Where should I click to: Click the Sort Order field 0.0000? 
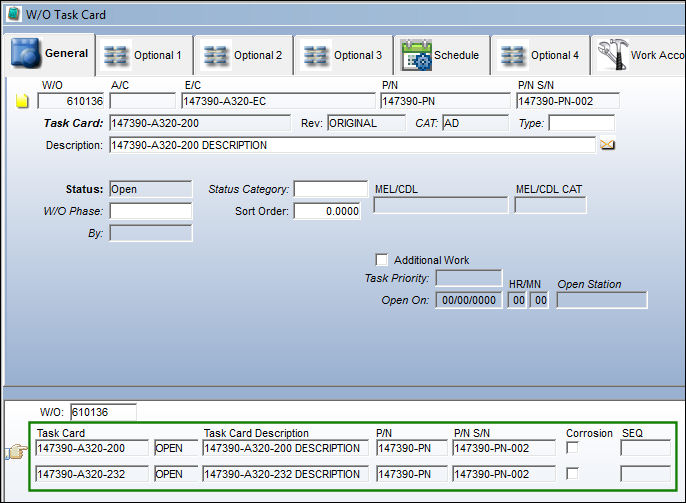[327, 211]
